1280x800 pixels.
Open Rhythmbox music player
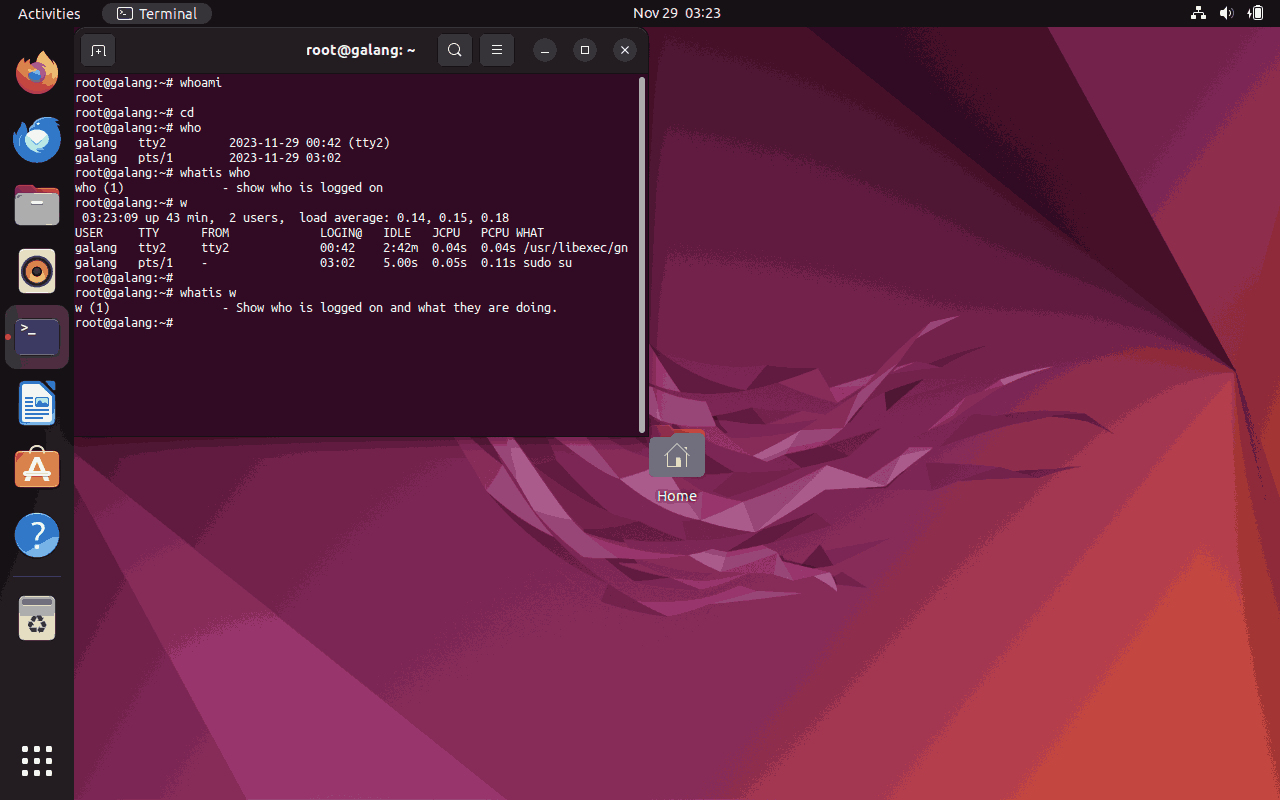point(37,271)
